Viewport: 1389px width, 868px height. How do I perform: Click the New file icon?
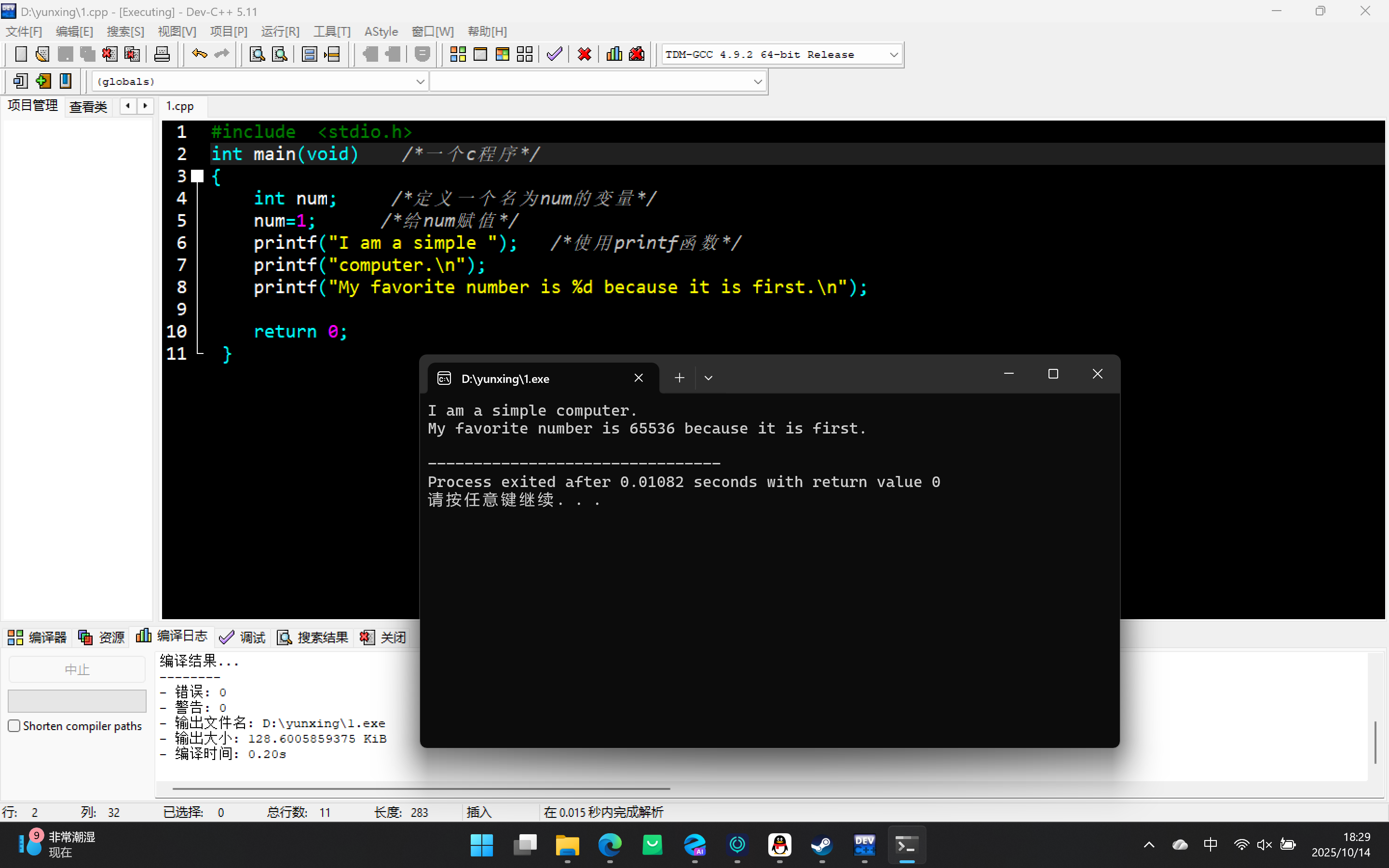click(21, 54)
